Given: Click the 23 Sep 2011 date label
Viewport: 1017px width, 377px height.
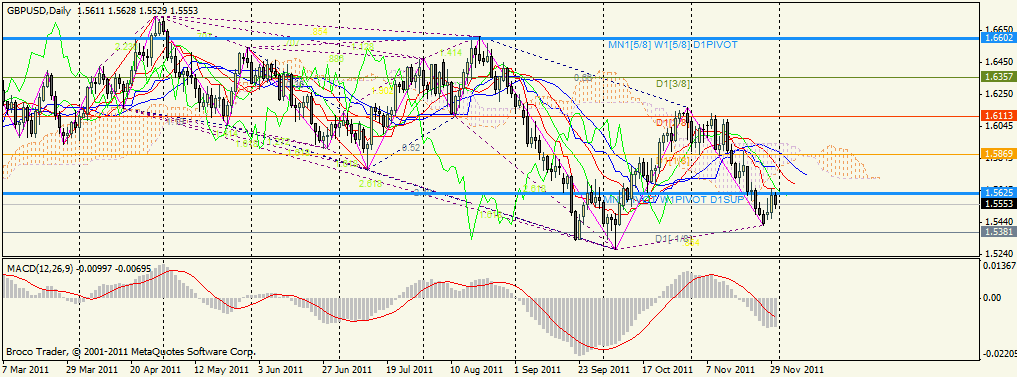Looking at the screenshot, I should (604, 369).
